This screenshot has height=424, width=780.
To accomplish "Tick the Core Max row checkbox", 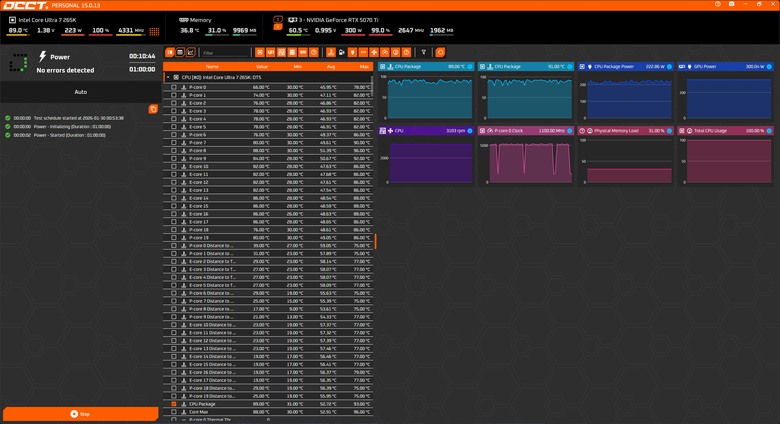I will click(174, 412).
